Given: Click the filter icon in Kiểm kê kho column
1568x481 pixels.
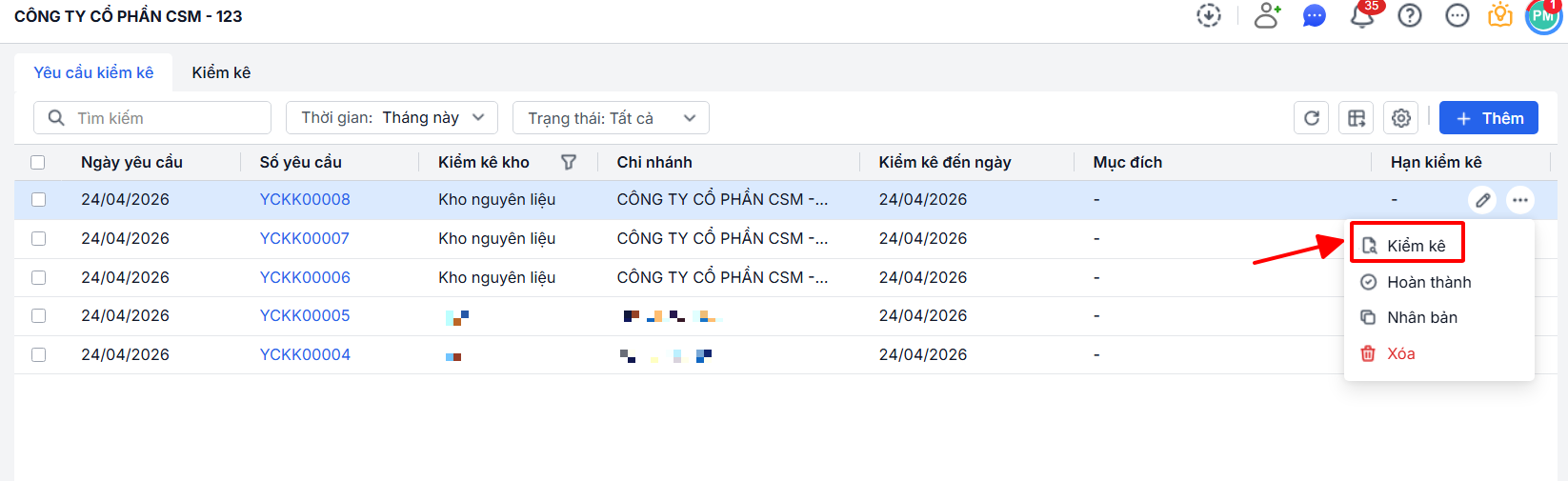Looking at the screenshot, I should click(x=569, y=162).
